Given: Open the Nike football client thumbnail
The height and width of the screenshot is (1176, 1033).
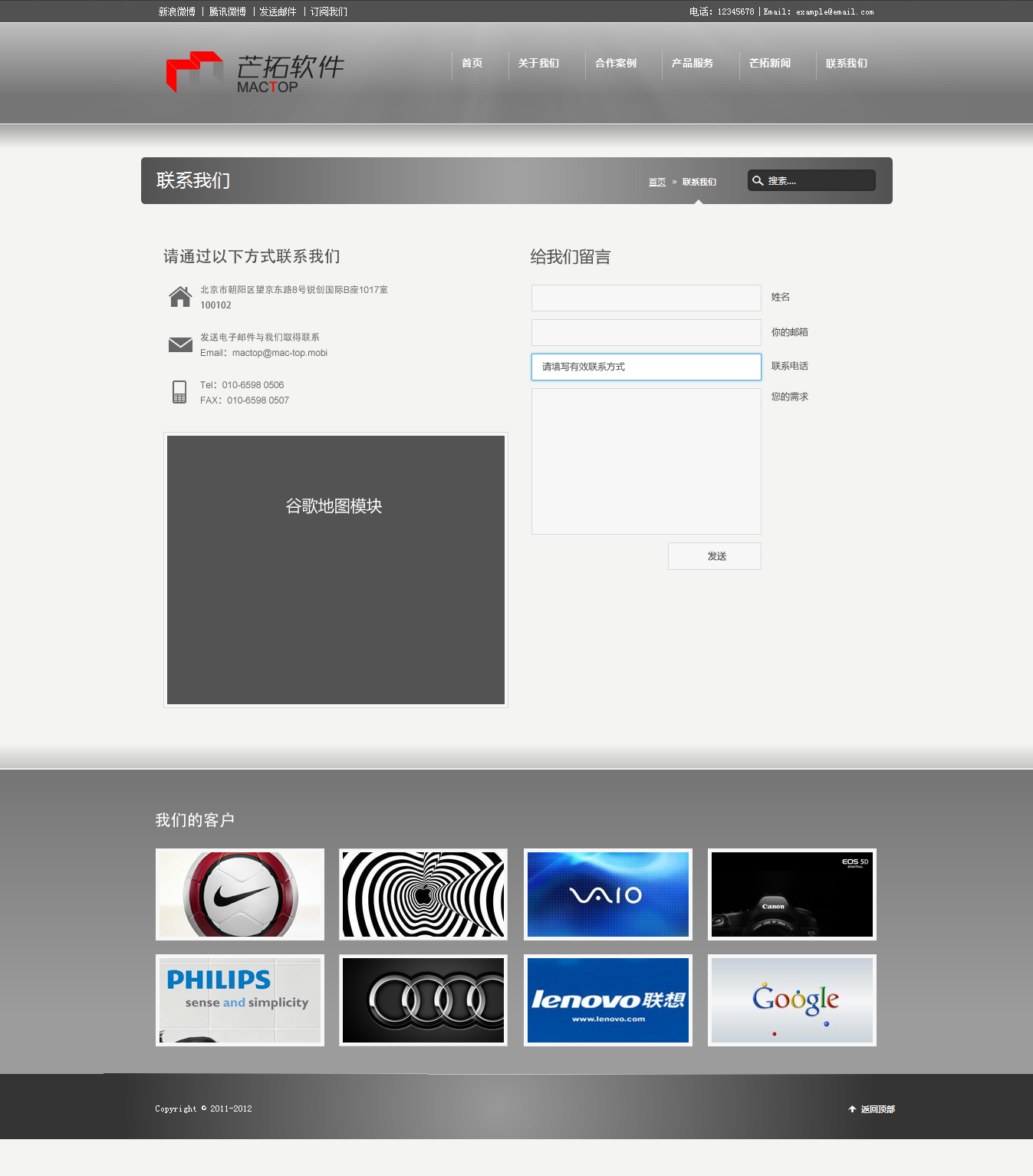Looking at the screenshot, I should click(240, 894).
